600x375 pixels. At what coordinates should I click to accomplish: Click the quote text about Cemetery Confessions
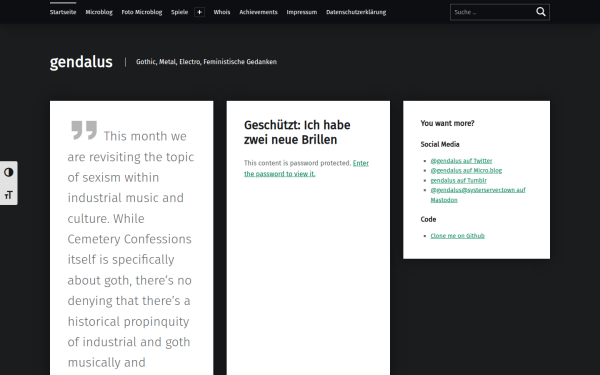point(130,249)
